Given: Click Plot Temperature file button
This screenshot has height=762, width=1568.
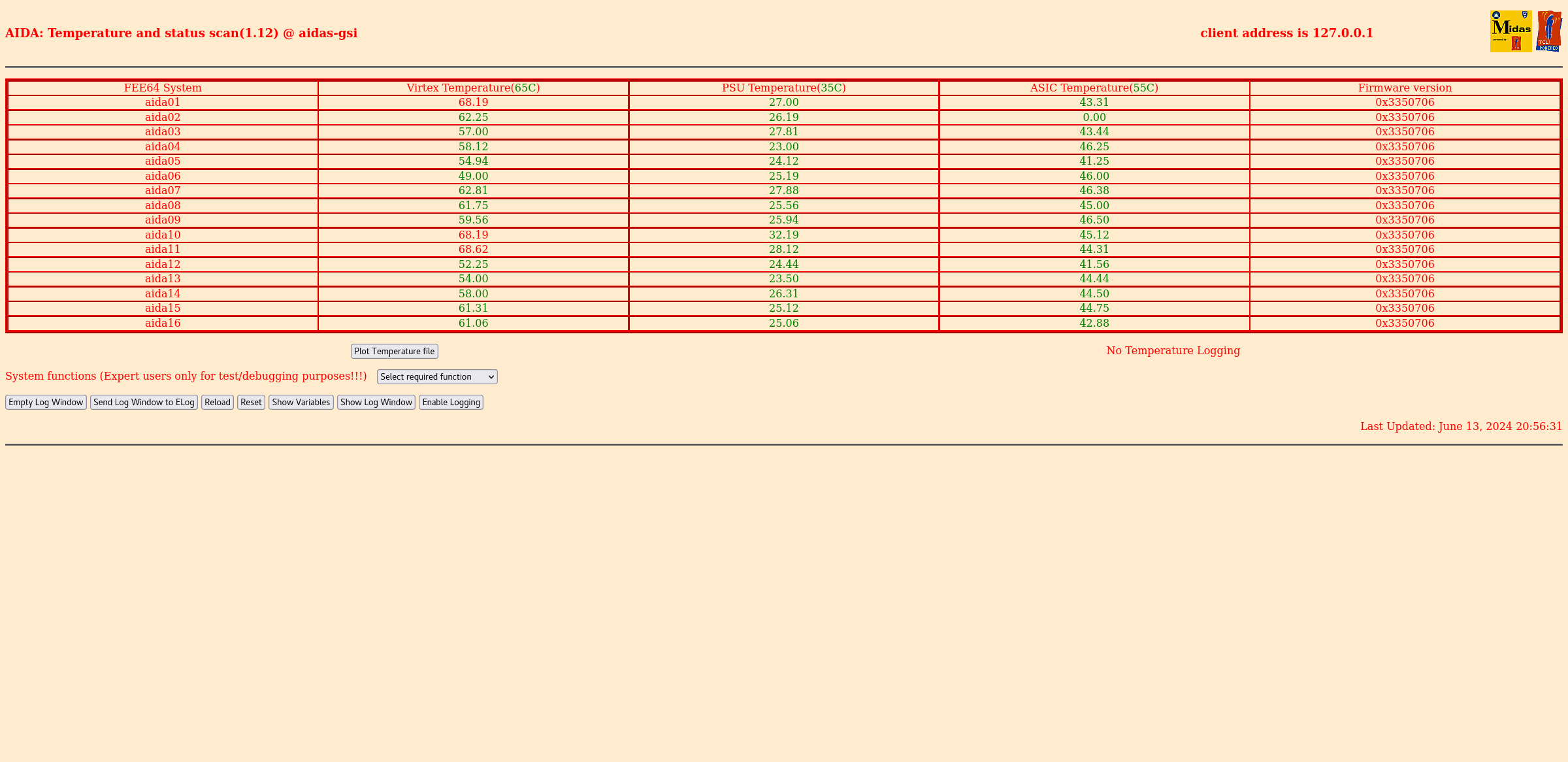Looking at the screenshot, I should (394, 351).
